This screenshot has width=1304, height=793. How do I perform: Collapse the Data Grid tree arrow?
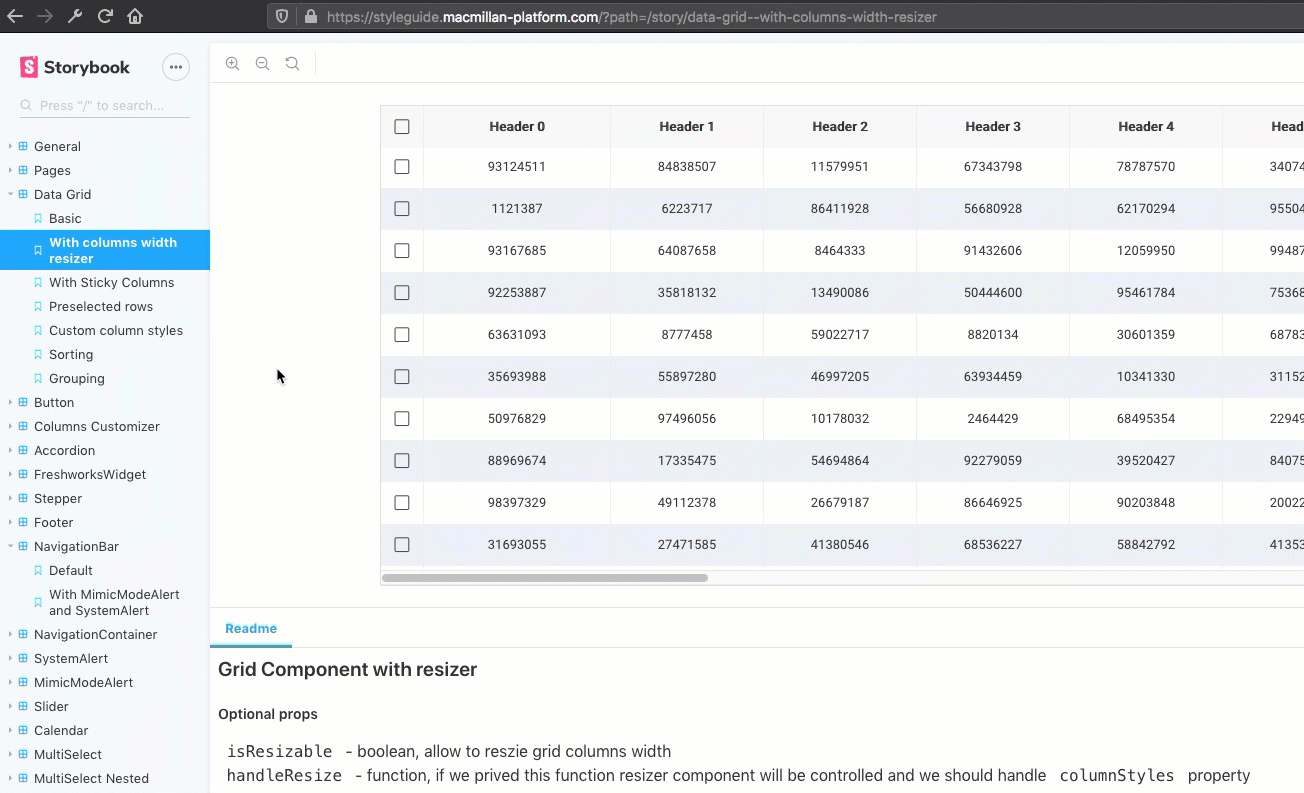(x=10, y=194)
